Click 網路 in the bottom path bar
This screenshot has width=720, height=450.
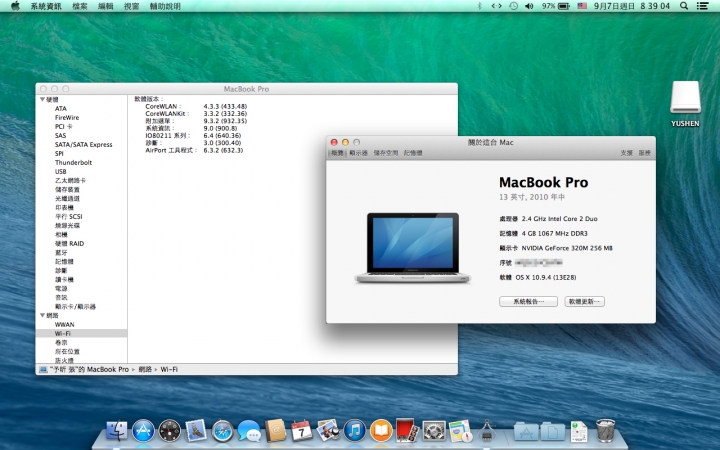point(145,369)
